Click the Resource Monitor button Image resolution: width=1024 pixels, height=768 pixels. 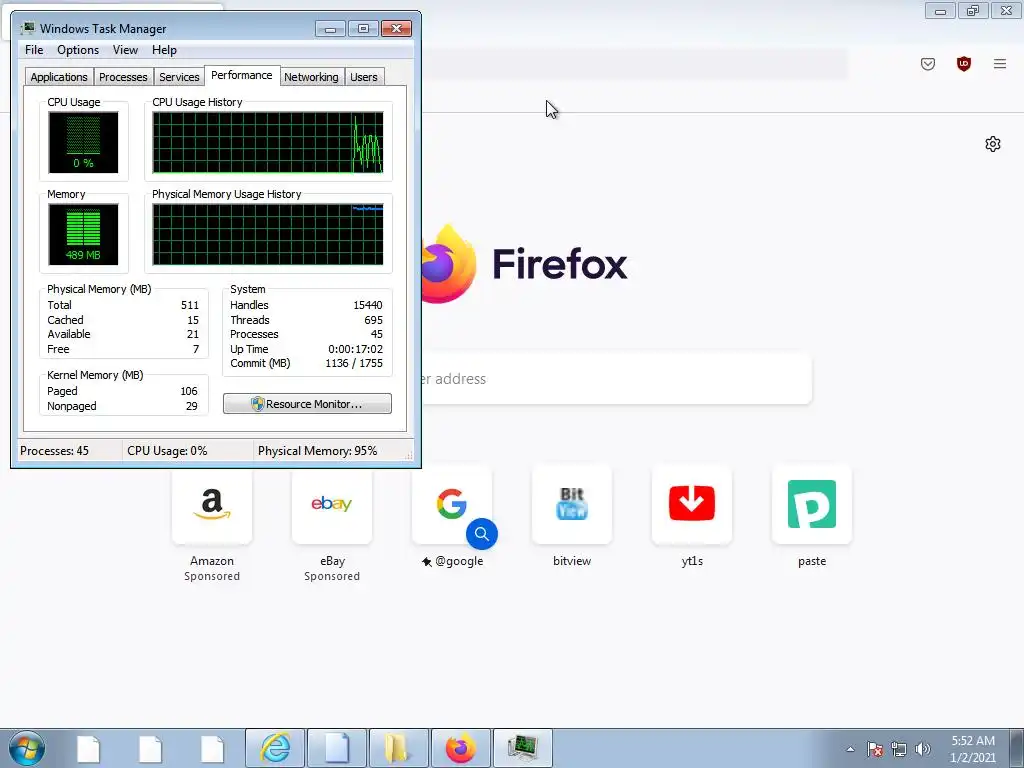point(307,404)
